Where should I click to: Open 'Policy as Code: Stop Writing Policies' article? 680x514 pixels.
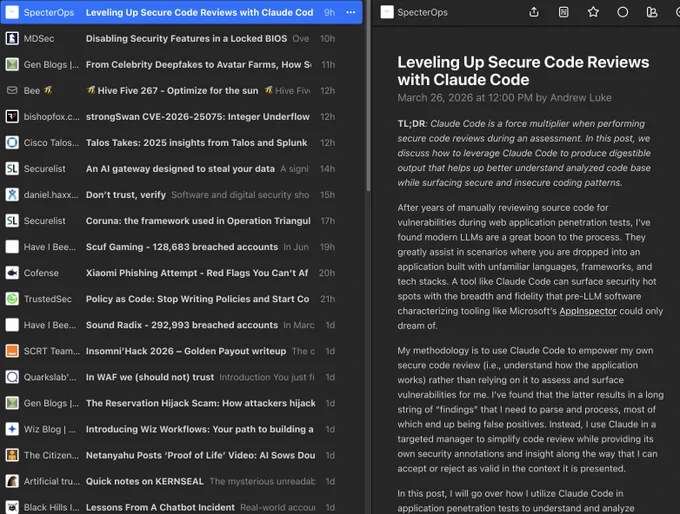pos(197,298)
